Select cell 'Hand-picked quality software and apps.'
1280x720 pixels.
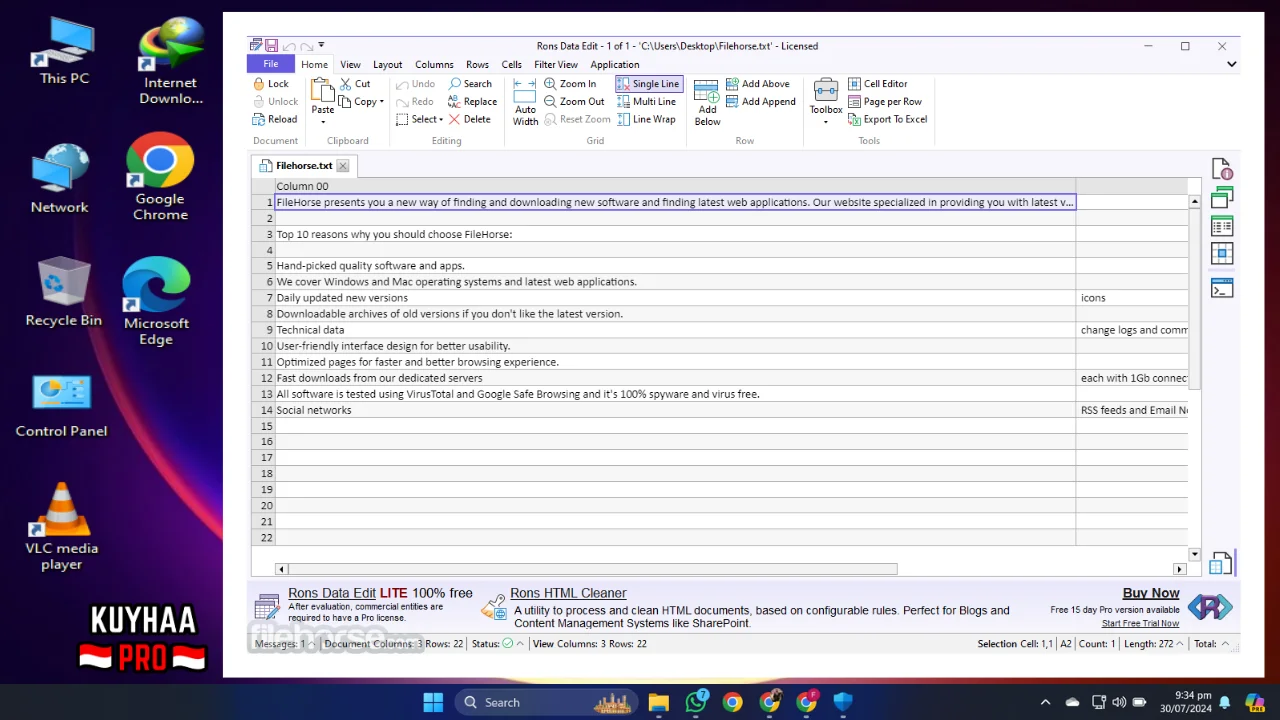[x=675, y=266]
